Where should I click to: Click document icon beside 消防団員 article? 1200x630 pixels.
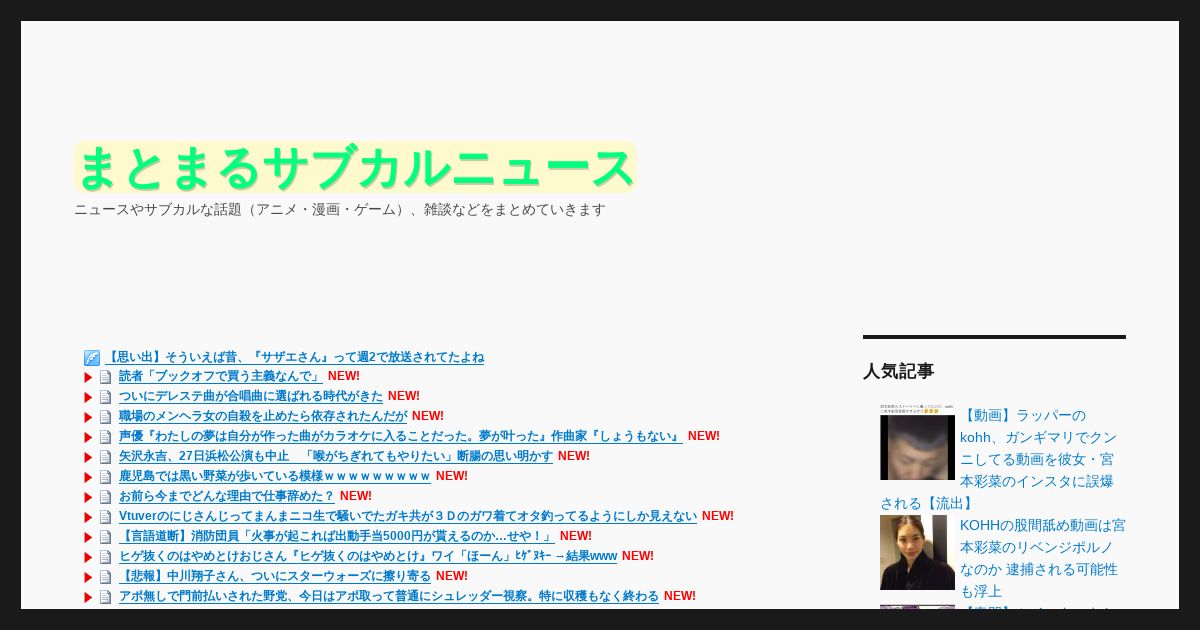(x=105, y=537)
